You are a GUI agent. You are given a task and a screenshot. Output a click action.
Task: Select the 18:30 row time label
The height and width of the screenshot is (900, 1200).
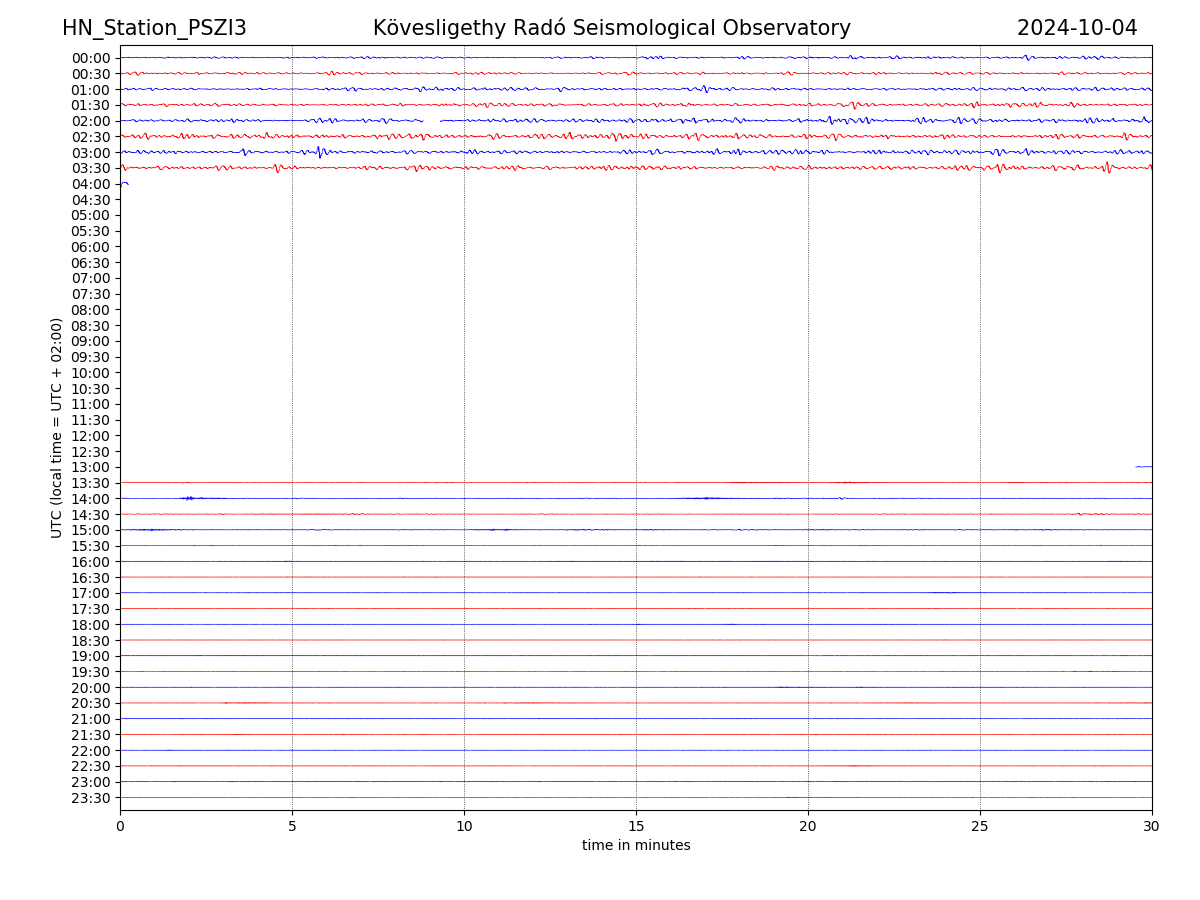click(x=91, y=641)
